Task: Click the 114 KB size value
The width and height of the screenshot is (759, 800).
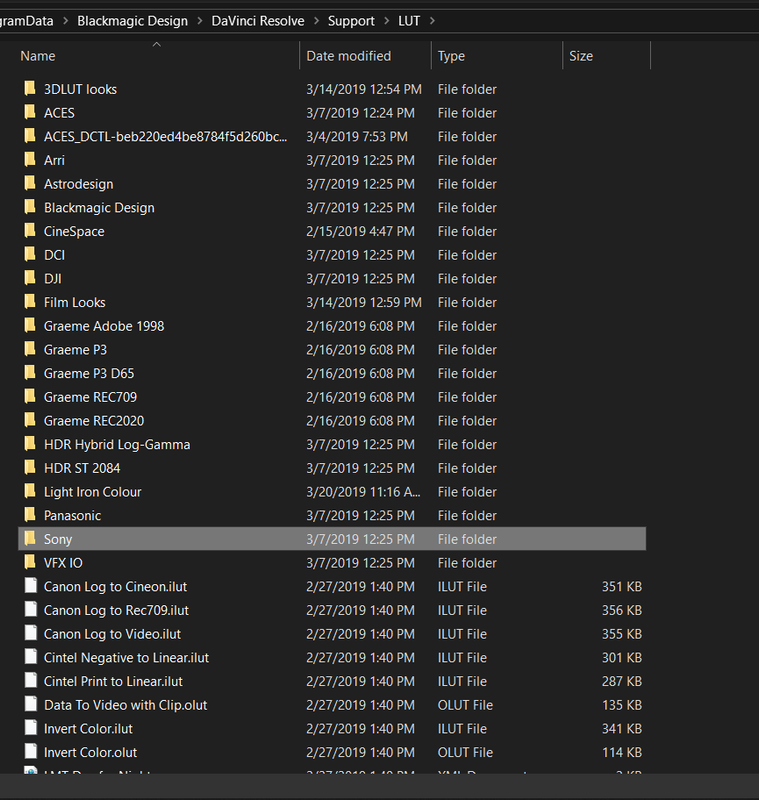Action: point(622,752)
